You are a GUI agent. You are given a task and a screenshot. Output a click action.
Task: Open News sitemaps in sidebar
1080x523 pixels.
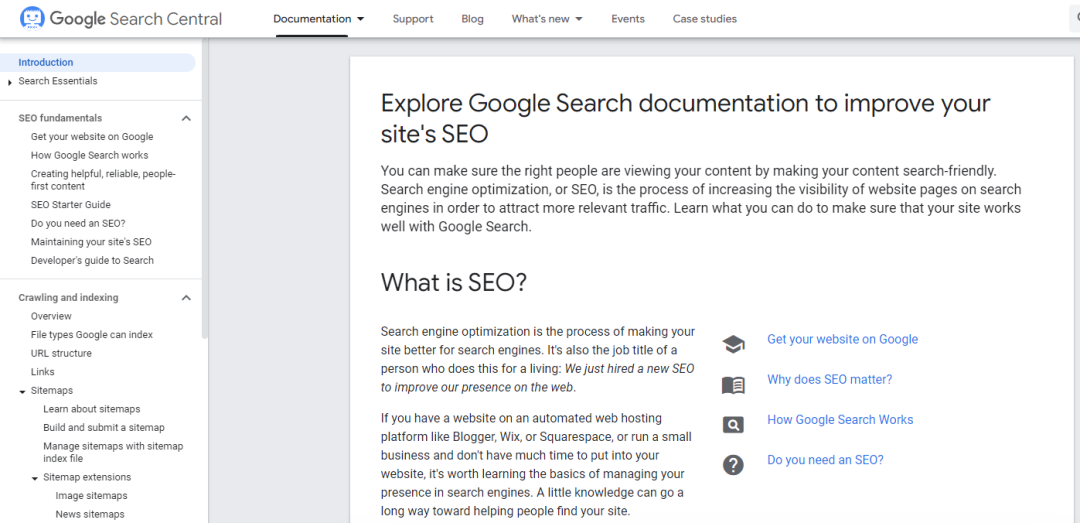(90, 514)
